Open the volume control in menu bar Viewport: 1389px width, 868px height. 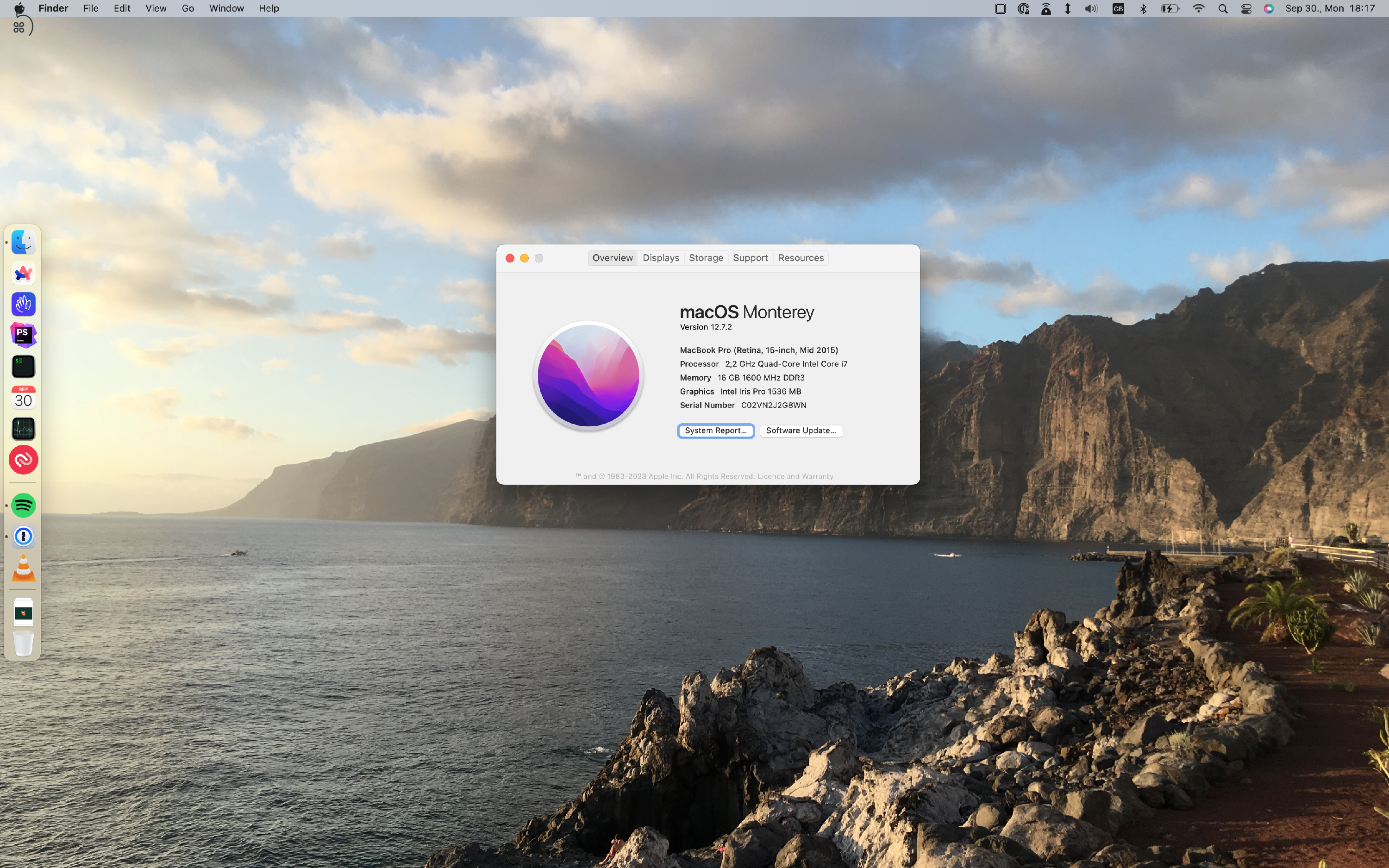pos(1091,9)
